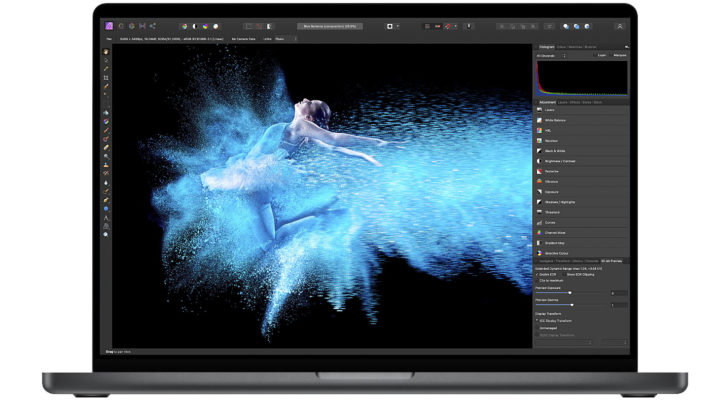Viewport: 720px width, 400px height.
Task: Adjust the Preview Gamma slider handle
Action: tap(572, 305)
